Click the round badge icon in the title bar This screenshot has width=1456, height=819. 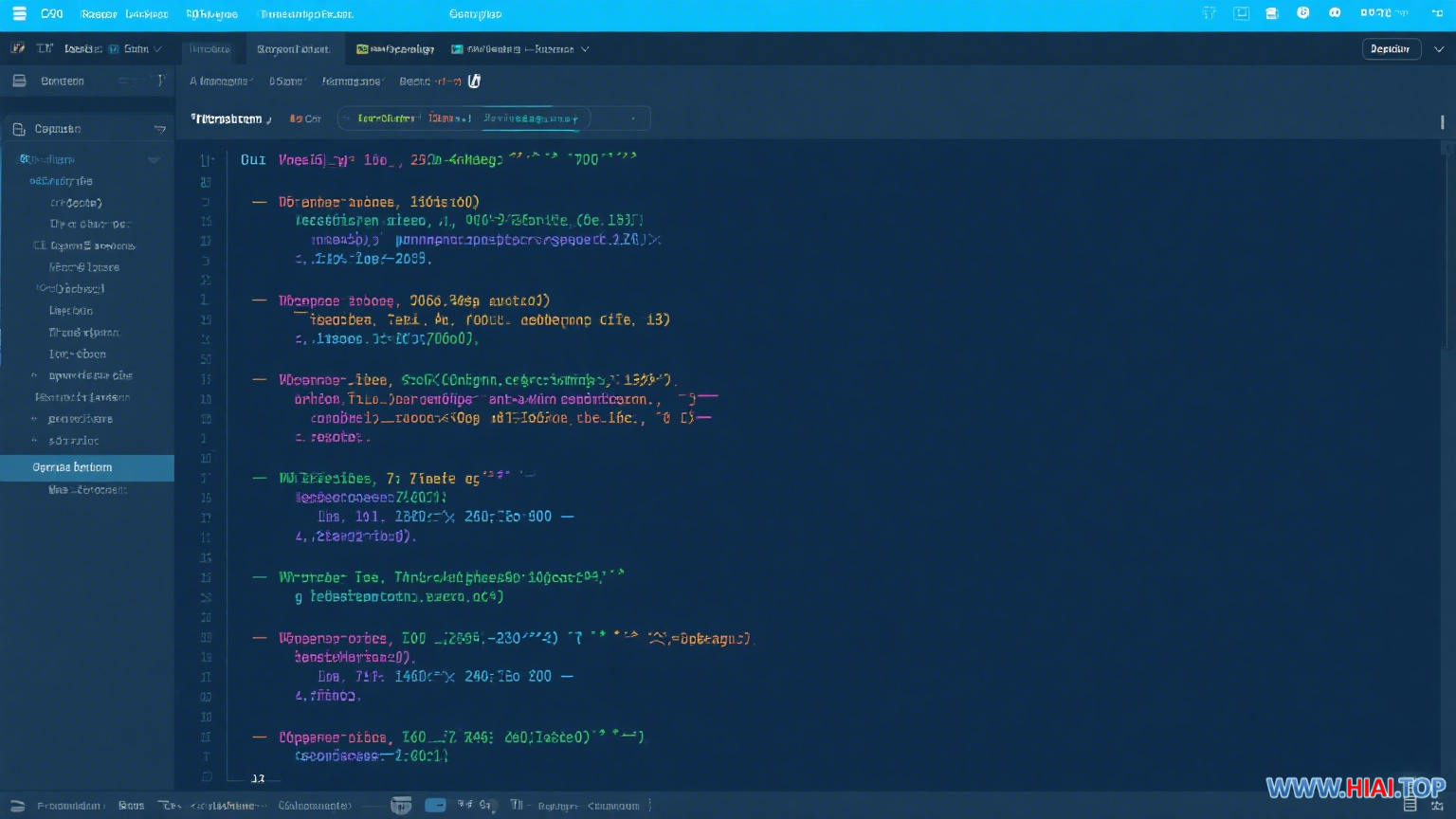[1303, 13]
